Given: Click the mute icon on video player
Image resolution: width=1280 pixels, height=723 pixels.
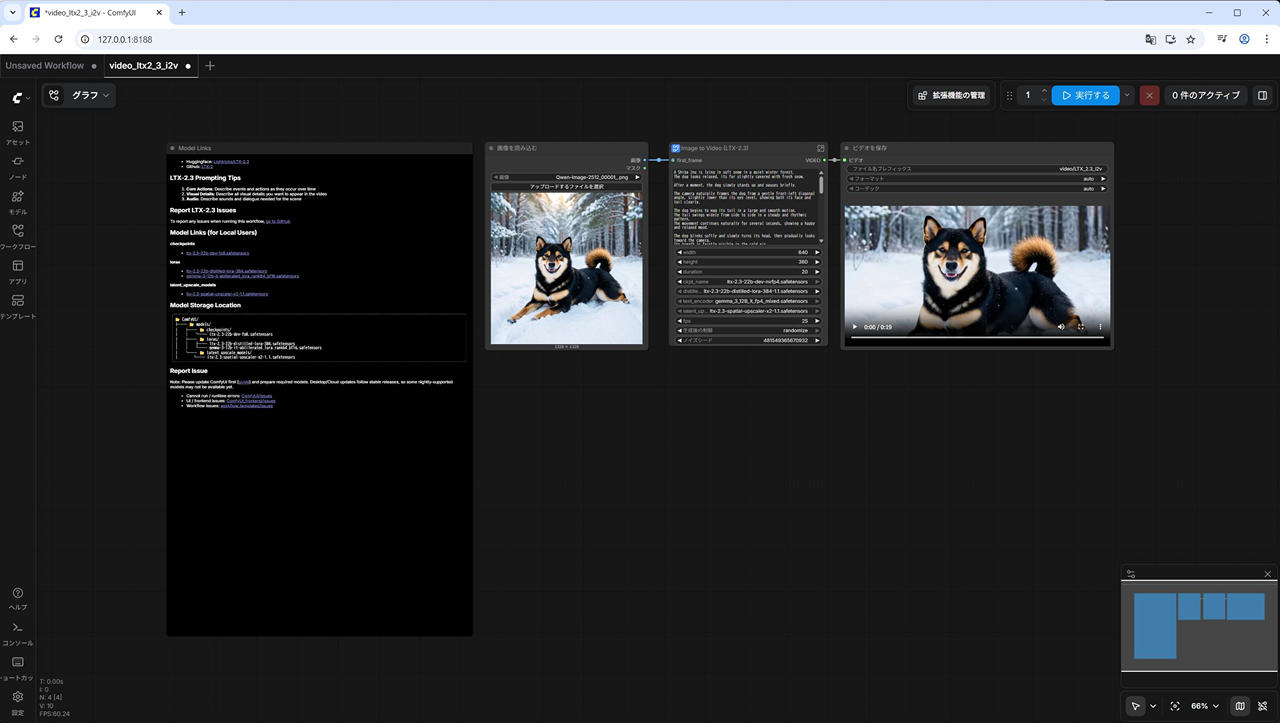Looking at the screenshot, I should pyautogui.click(x=1061, y=327).
